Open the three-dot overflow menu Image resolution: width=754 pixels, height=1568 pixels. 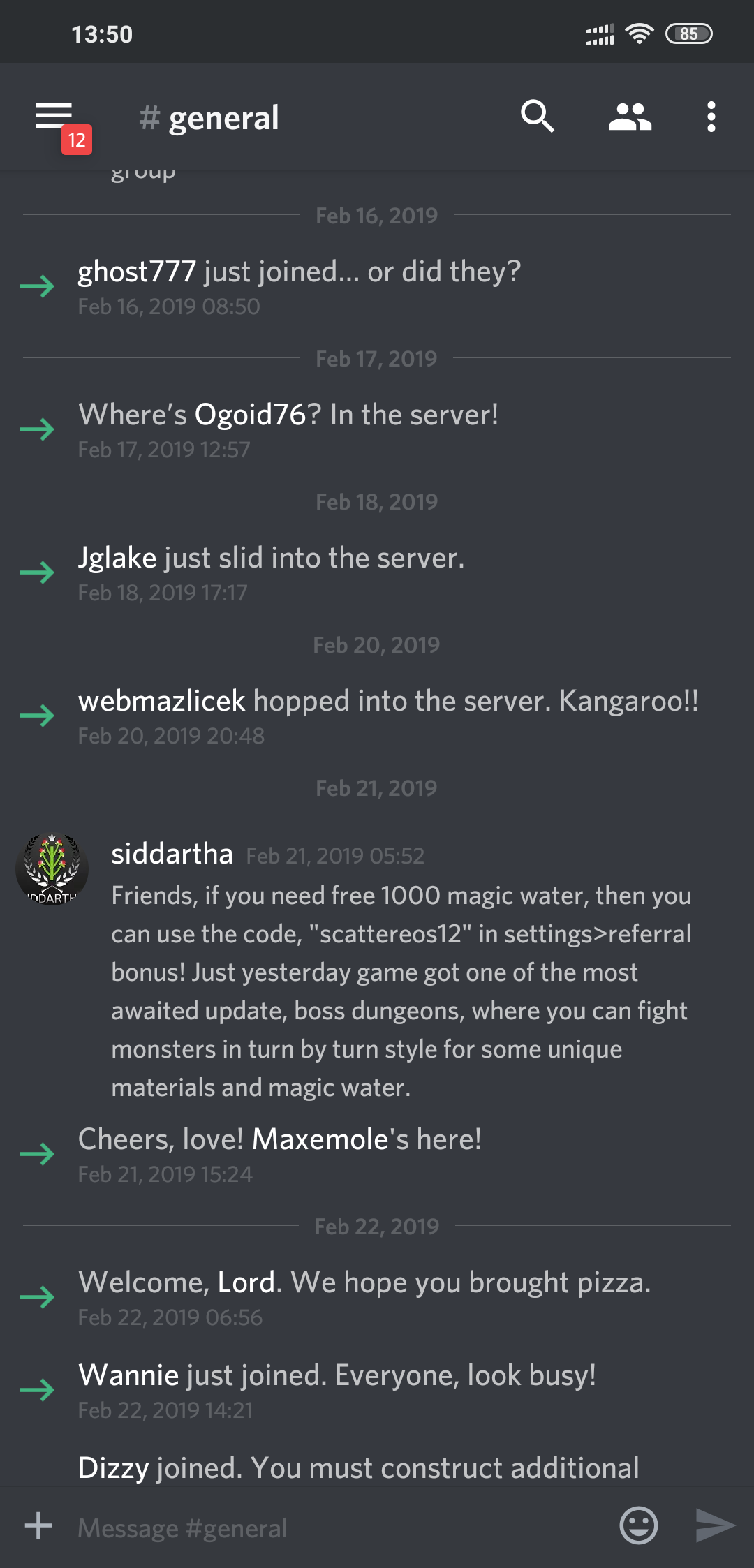coord(711,117)
